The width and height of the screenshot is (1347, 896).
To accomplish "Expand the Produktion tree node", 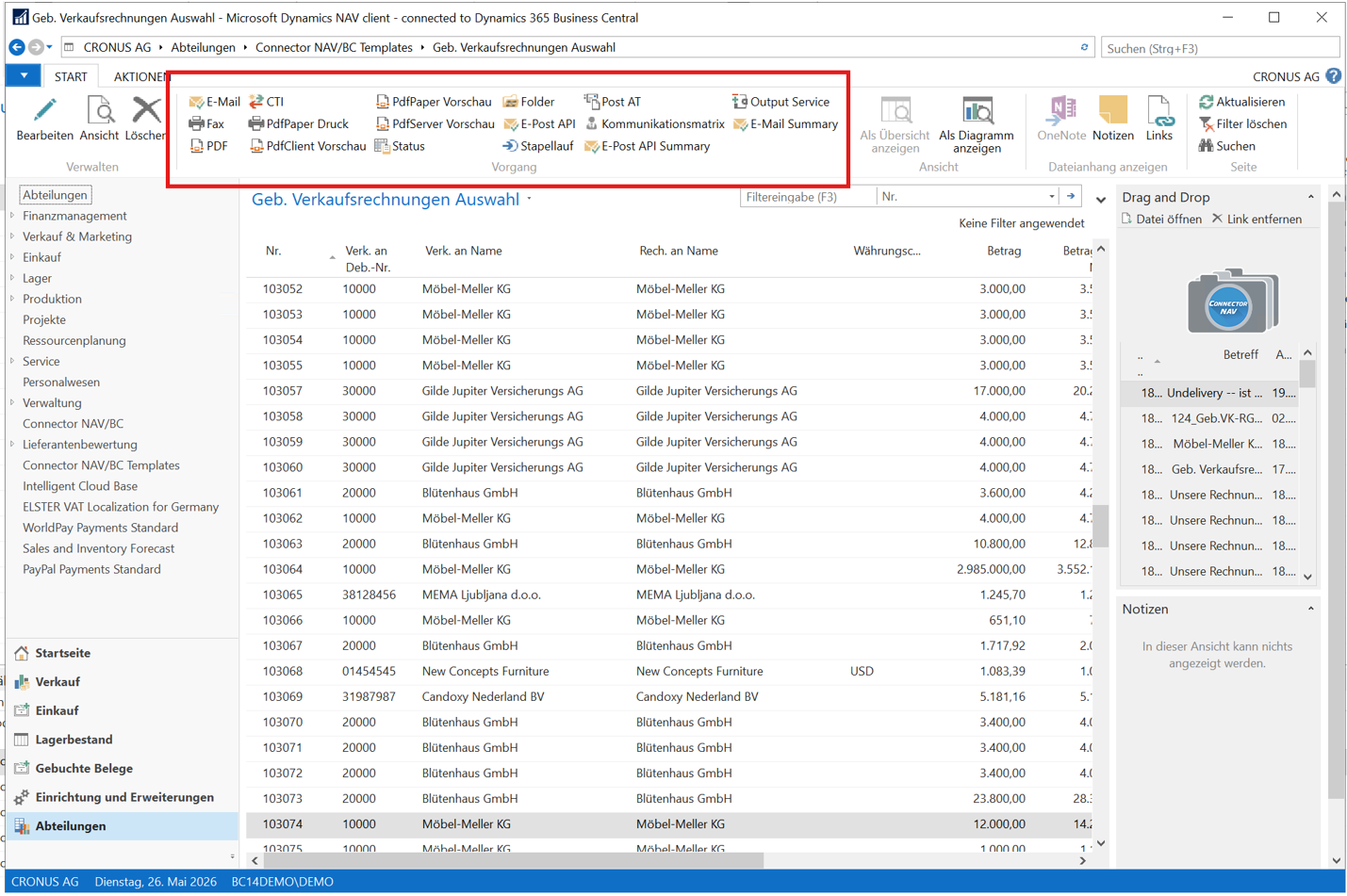I will pyautogui.click(x=12, y=299).
